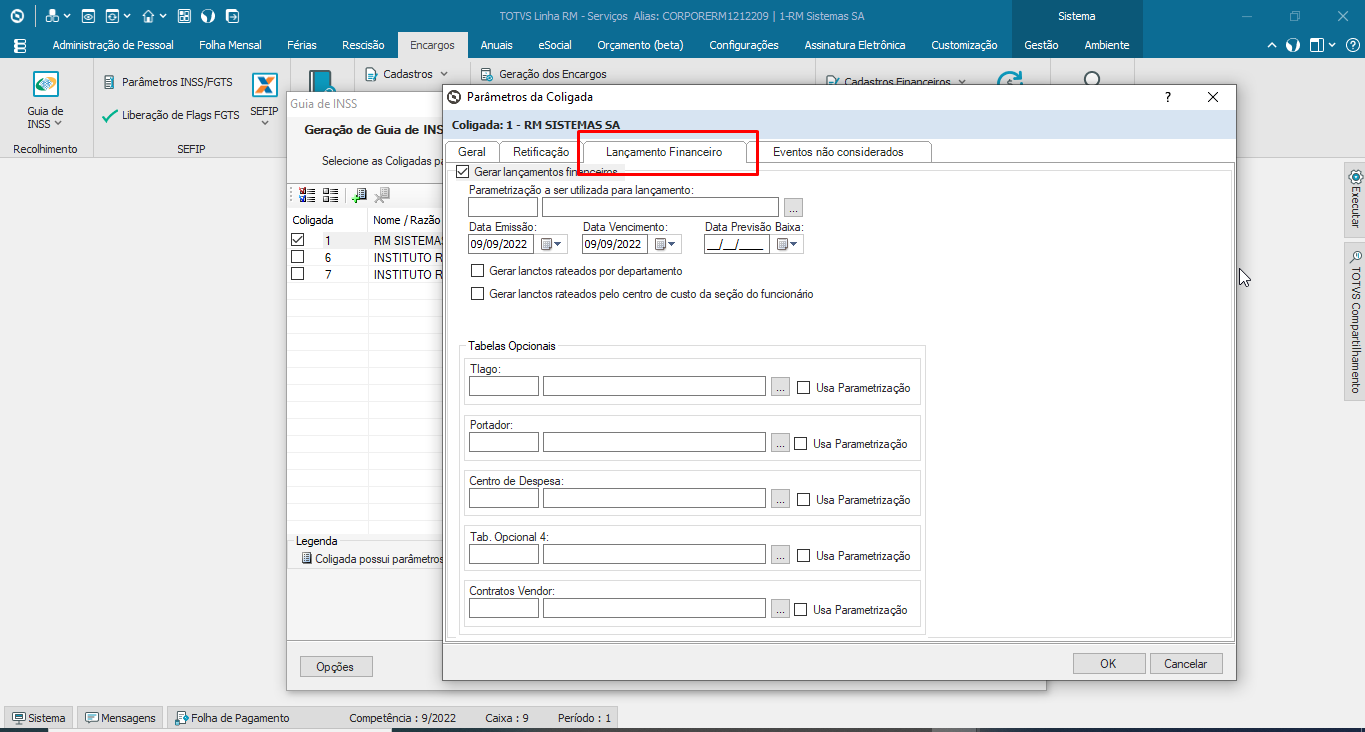The image size is (1365, 732).
Task: Expand the network icon dropdown arrow
Action: 67,17
